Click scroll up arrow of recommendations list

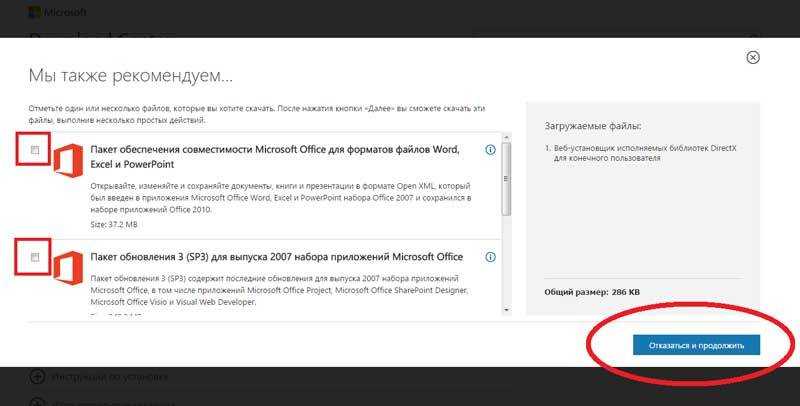[x=506, y=138]
